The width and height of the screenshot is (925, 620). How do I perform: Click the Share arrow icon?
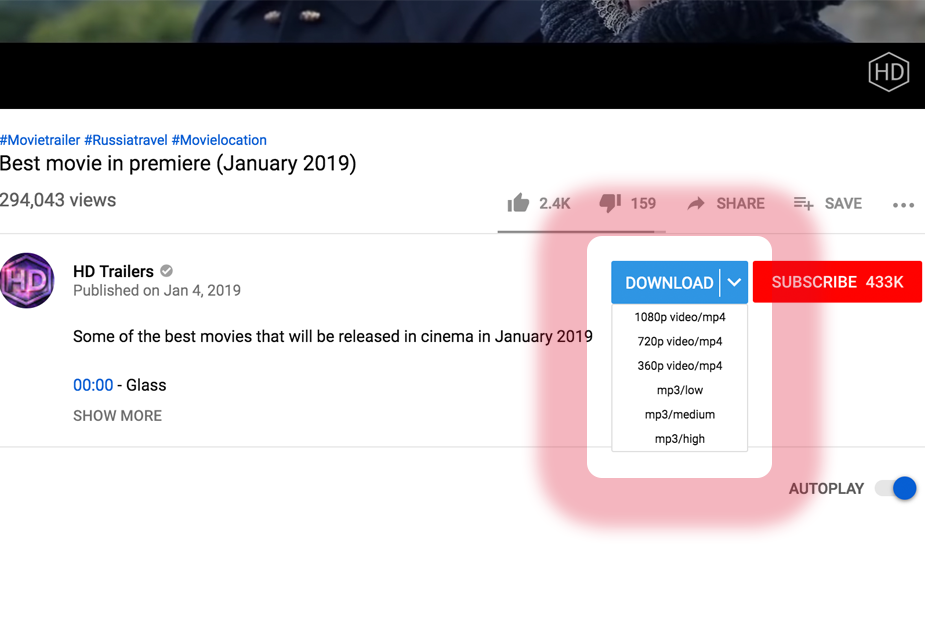(696, 203)
